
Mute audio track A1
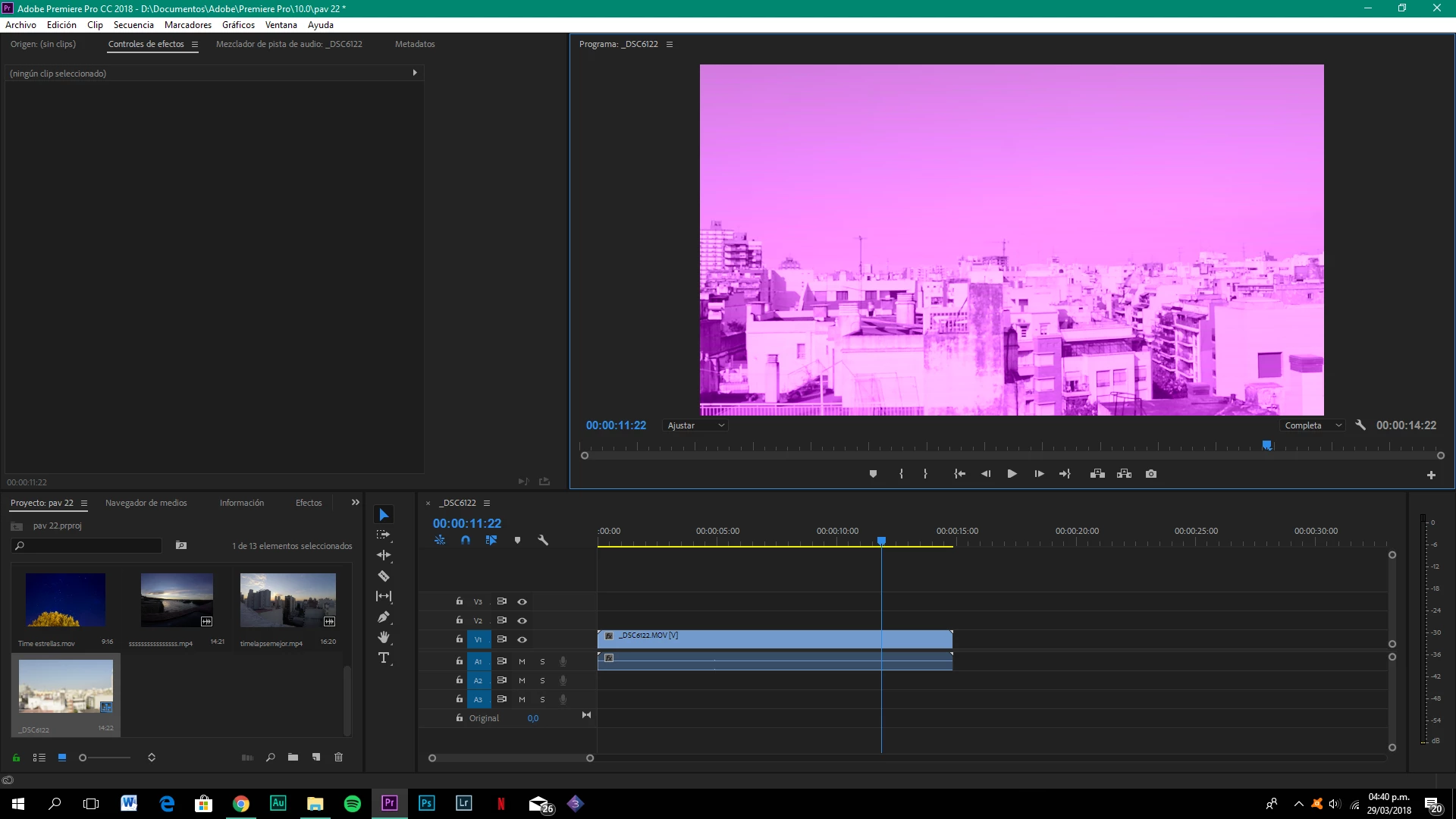pyautogui.click(x=522, y=661)
